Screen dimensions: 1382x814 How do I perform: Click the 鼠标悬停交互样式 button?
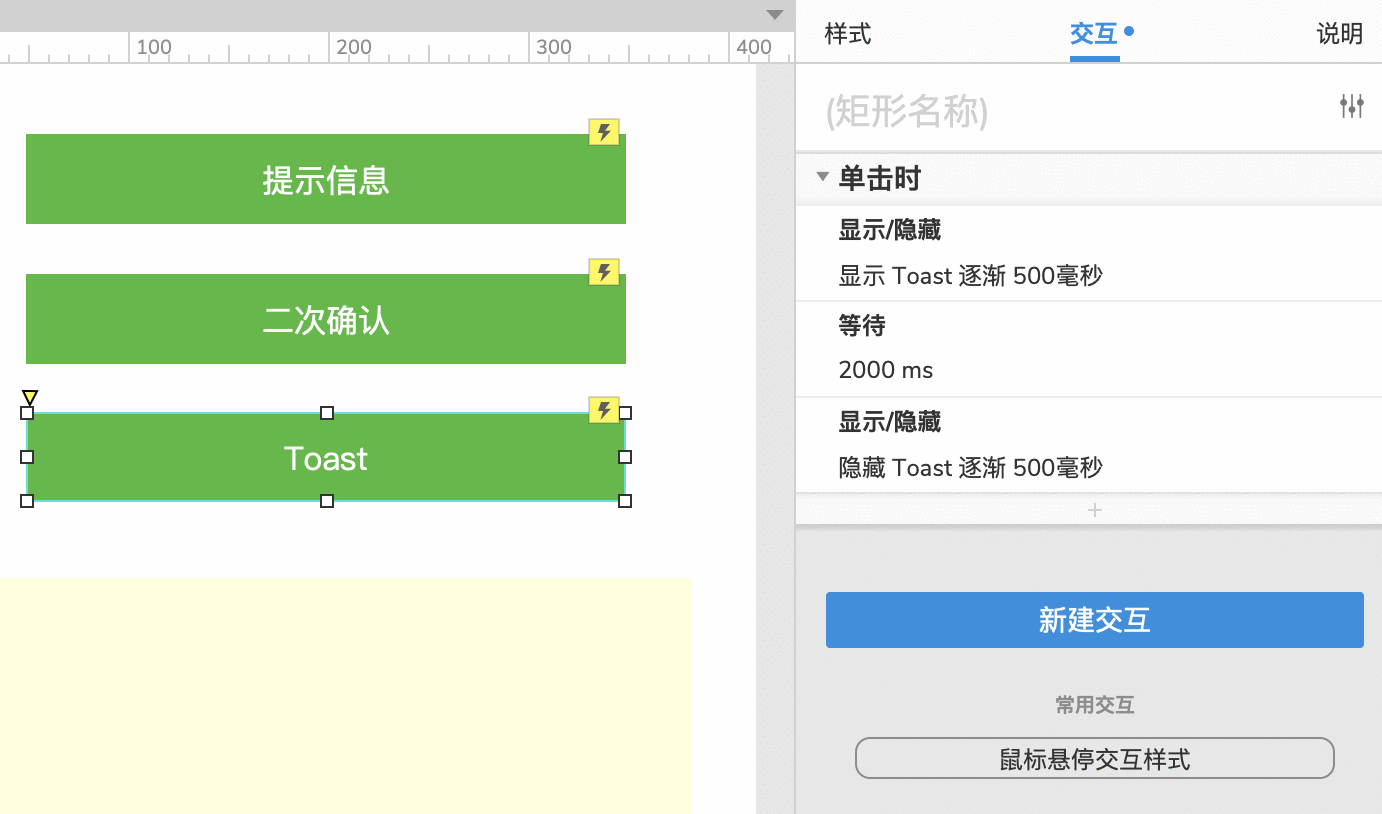1095,758
